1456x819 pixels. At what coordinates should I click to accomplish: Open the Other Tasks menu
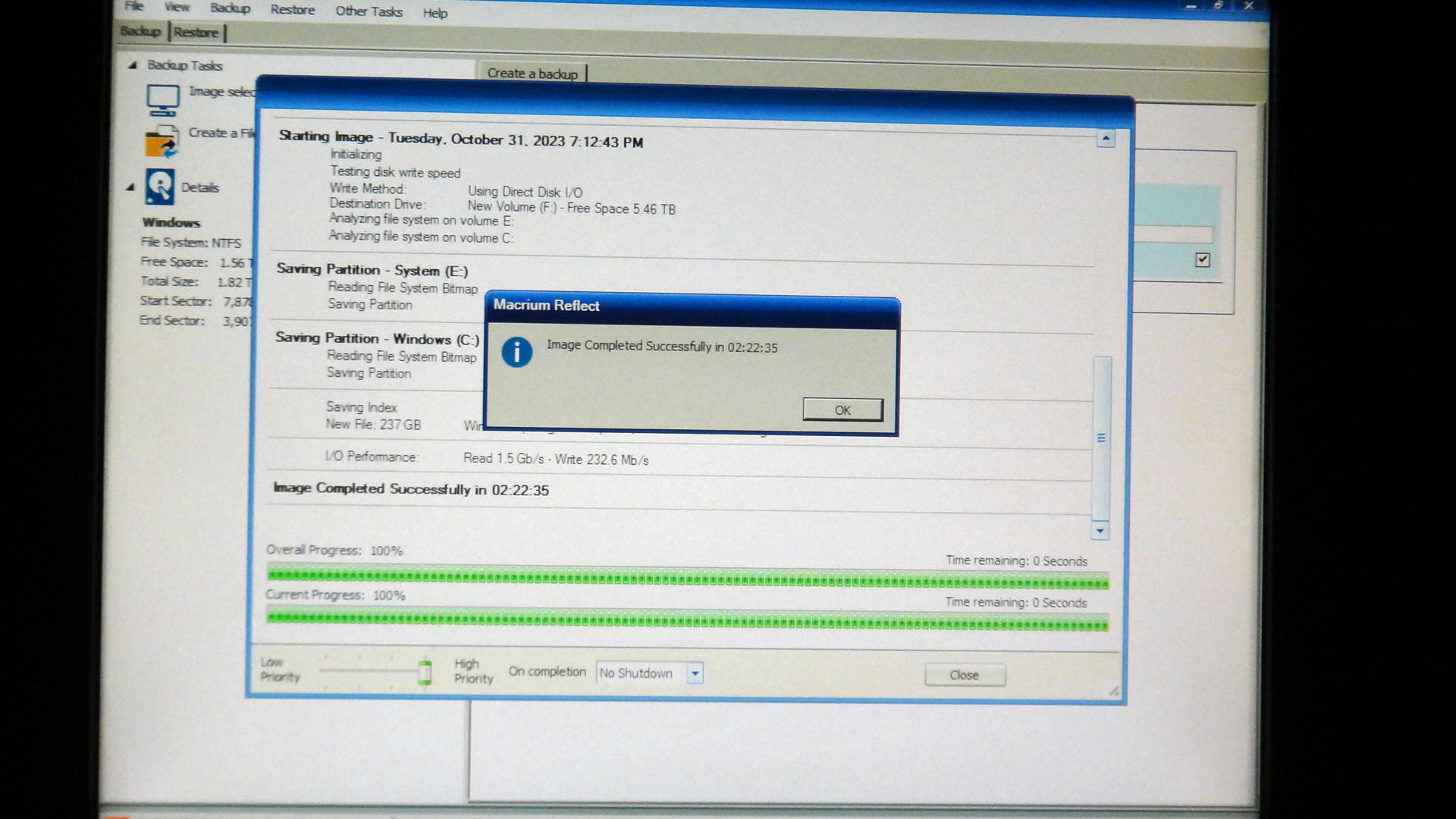pos(369,11)
